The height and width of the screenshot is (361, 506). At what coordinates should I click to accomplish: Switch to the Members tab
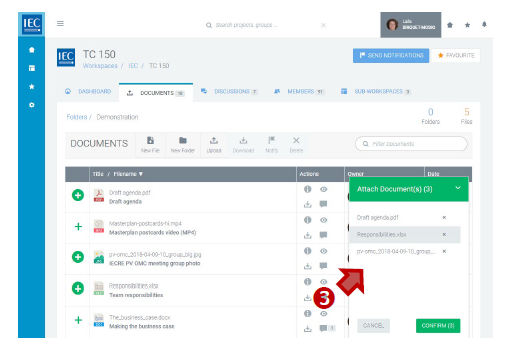click(299, 91)
